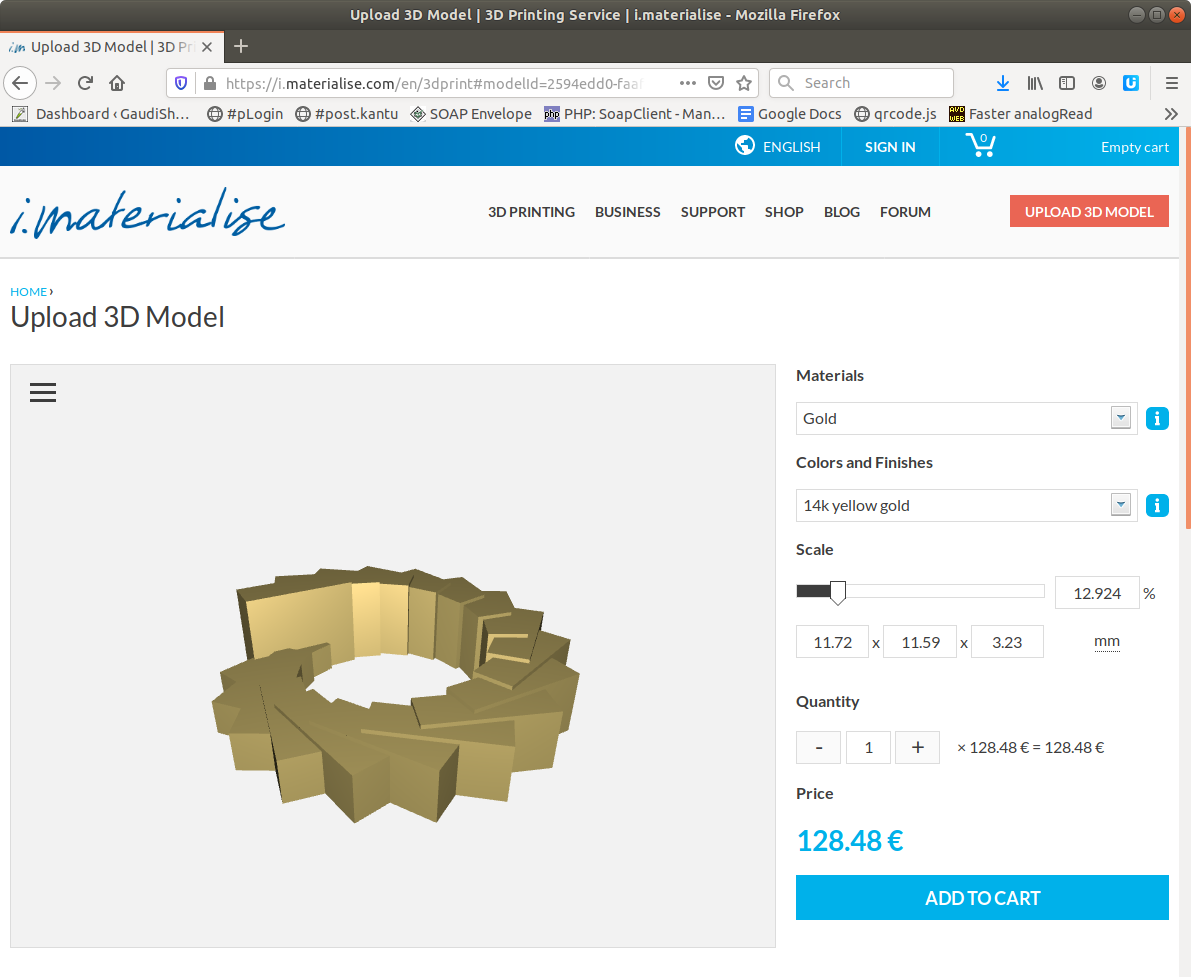Open the SOAP Envelope bookmark
This screenshot has height=977, width=1191.
[x=471, y=114]
